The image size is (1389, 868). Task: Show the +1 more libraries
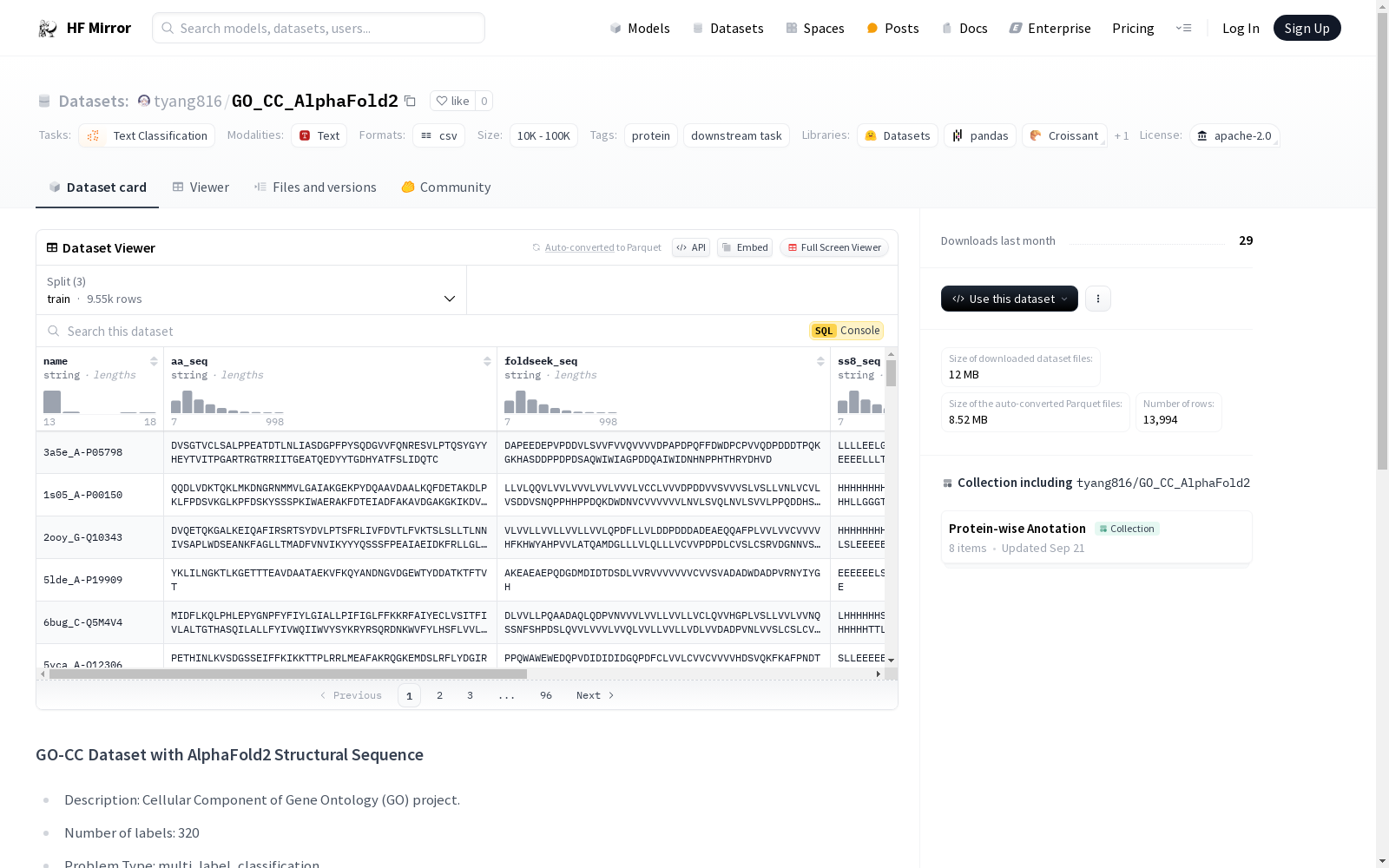coord(1122,135)
